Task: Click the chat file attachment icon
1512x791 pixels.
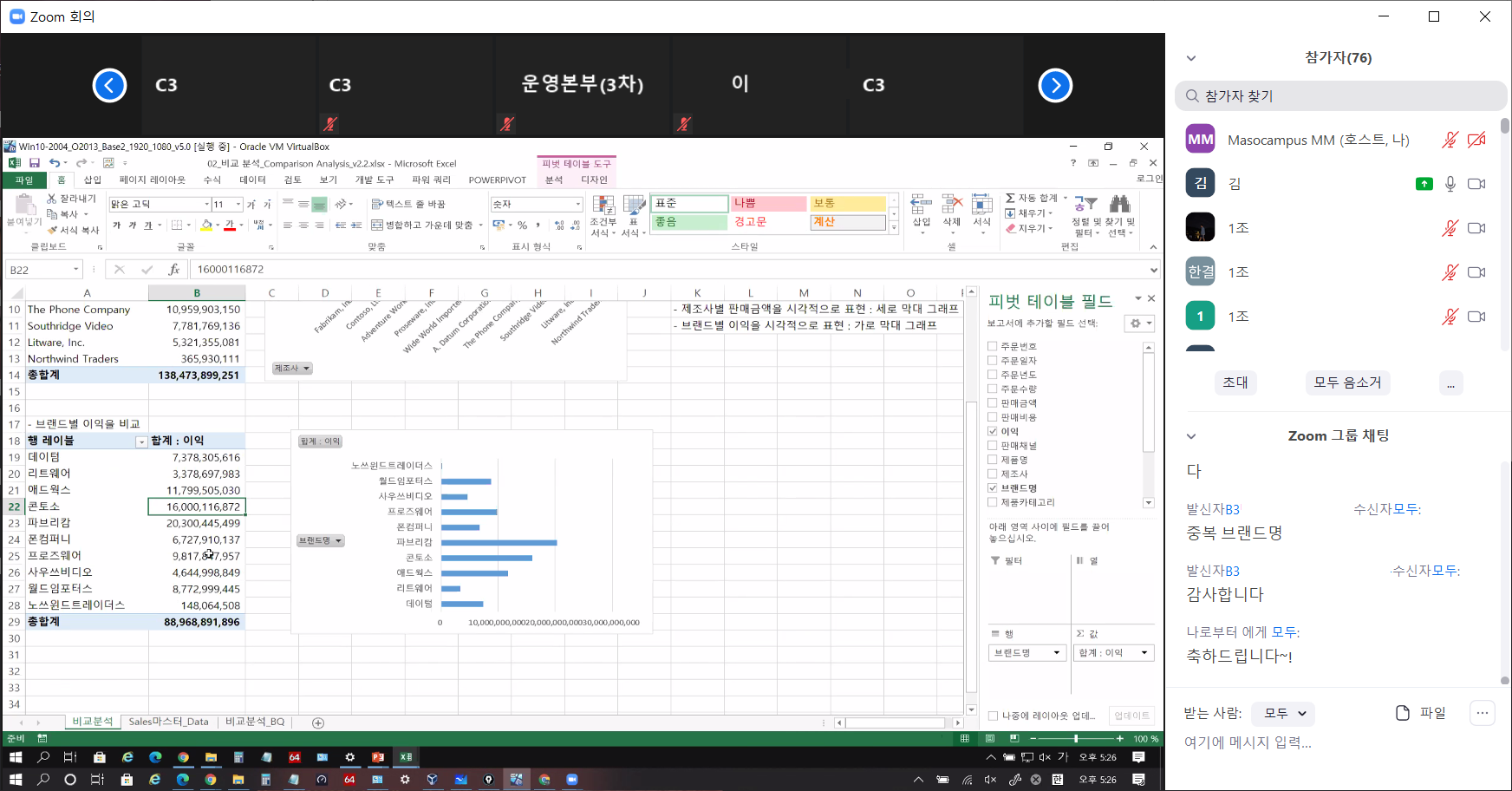Action: (x=1403, y=713)
